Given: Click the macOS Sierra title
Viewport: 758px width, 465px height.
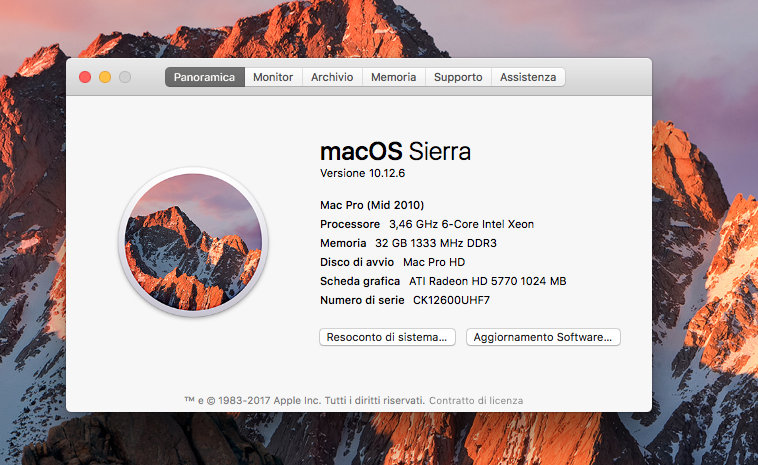Looking at the screenshot, I should 395,152.
